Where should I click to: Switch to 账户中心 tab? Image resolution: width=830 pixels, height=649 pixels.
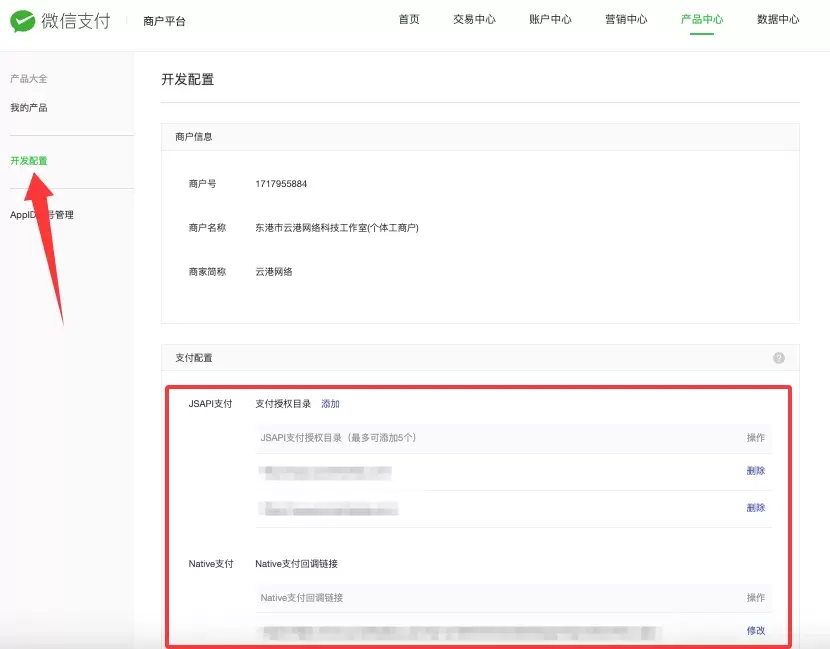tap(551, 20)
